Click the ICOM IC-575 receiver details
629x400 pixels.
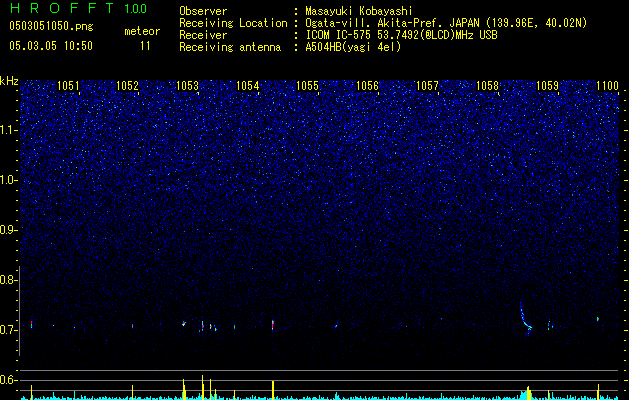pos(401,35)
